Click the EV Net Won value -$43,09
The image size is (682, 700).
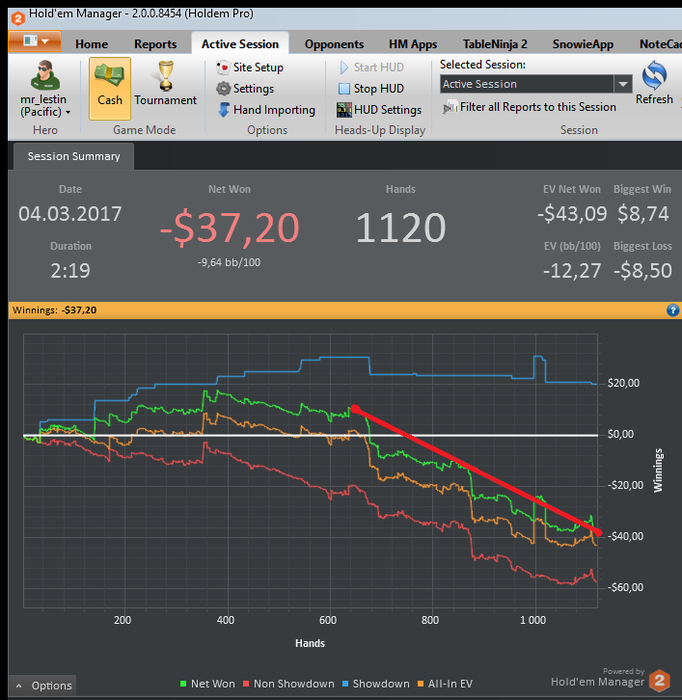[572, 214]
